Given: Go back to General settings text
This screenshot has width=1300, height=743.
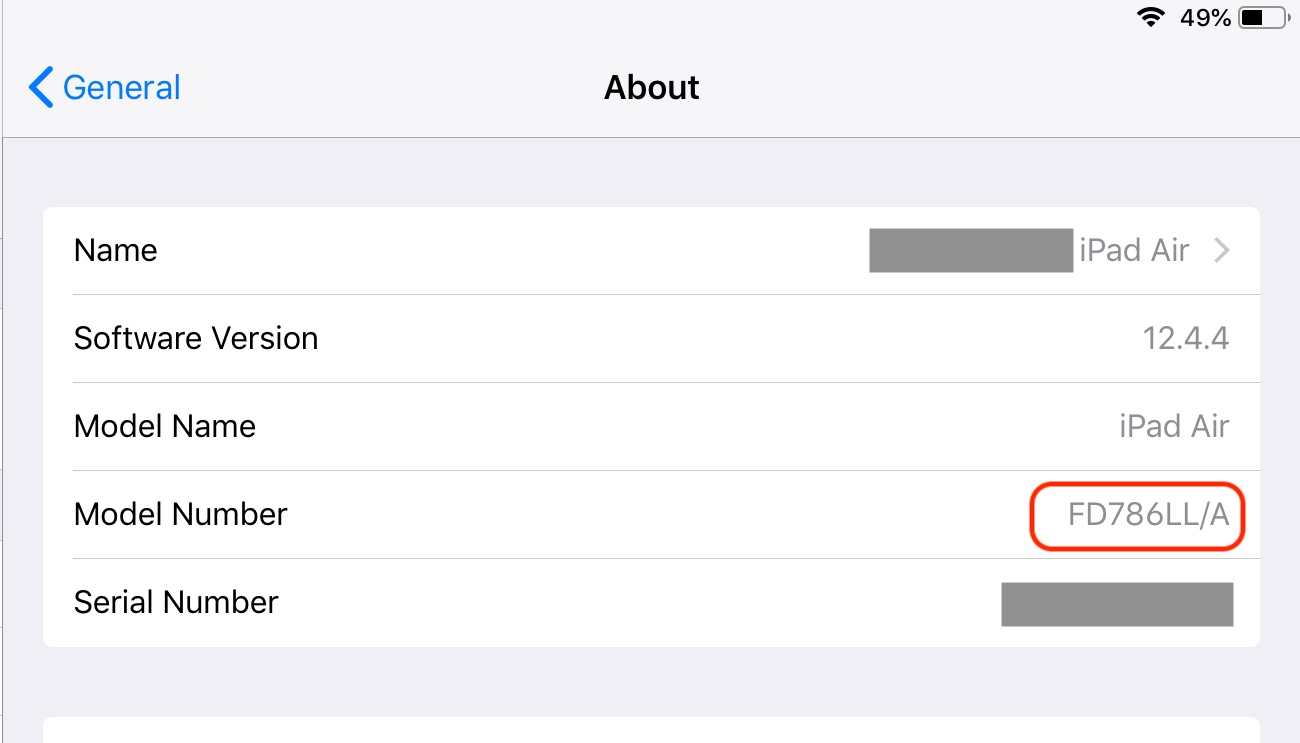Looking at the screenshot, I should 121,88.
